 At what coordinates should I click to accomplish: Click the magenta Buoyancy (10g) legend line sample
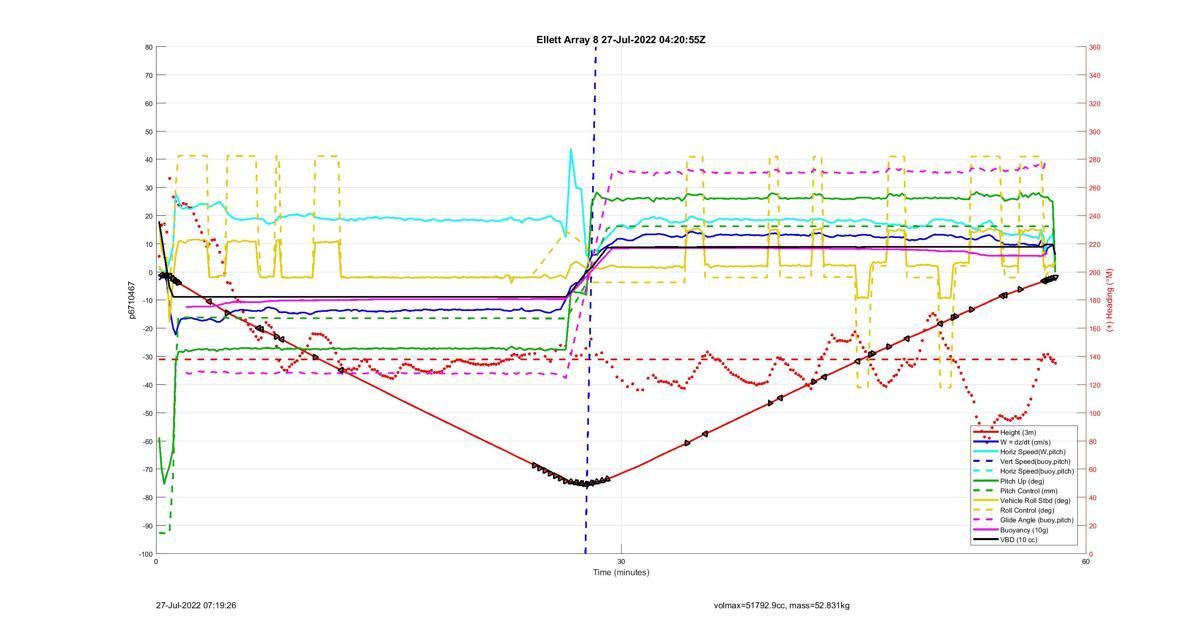(985, 530)
